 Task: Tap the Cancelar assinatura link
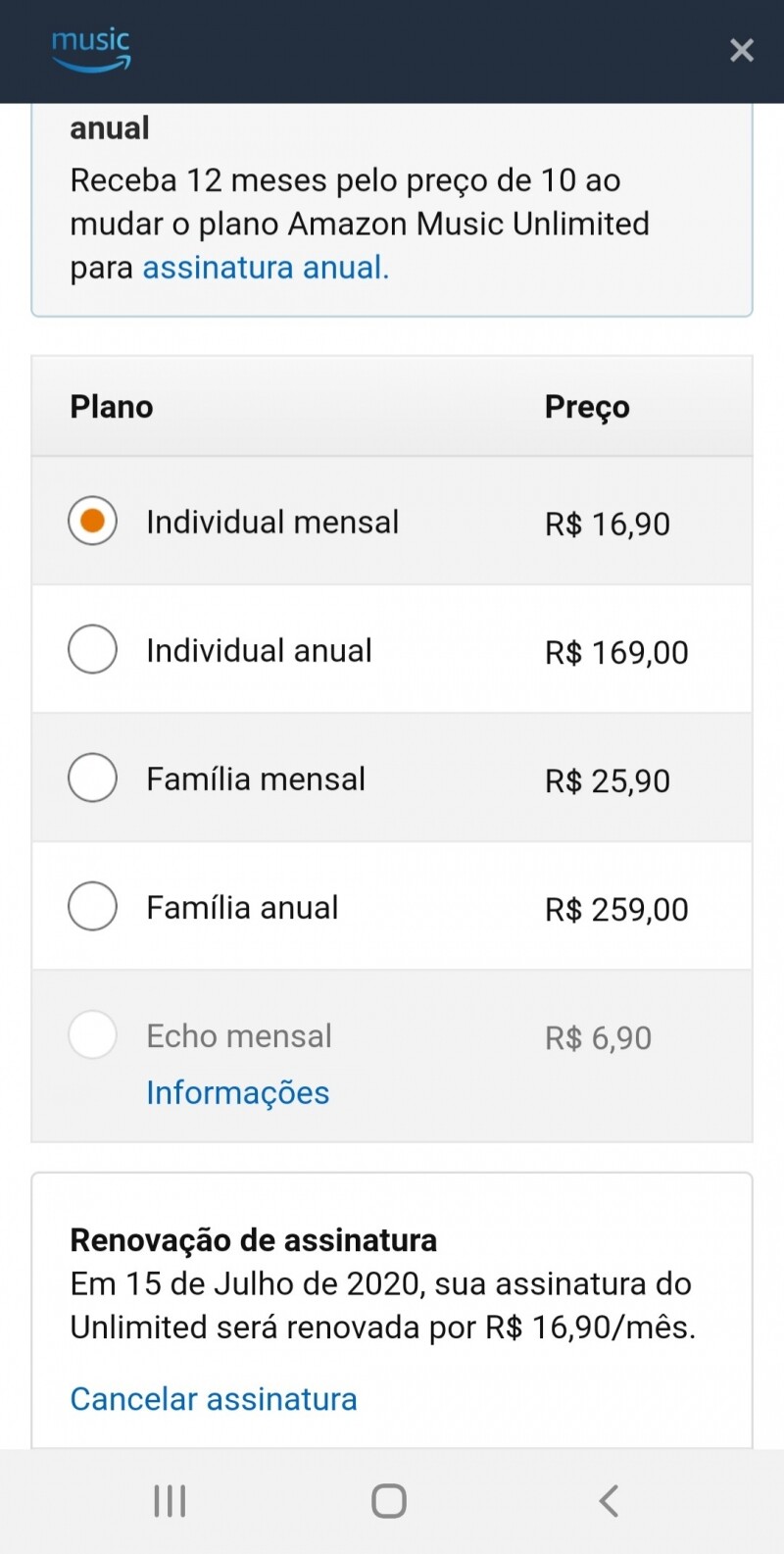click(214, 1399)
